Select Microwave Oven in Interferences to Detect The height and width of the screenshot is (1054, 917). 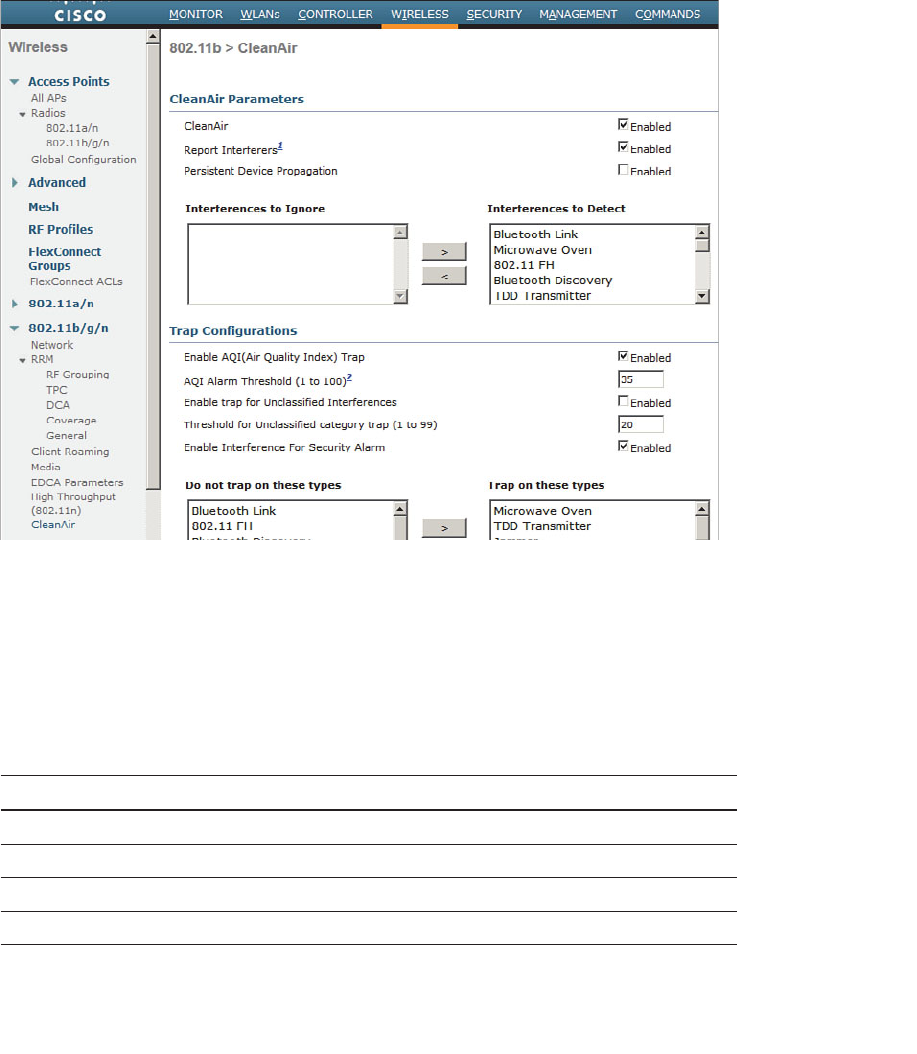tap(543, 250)
